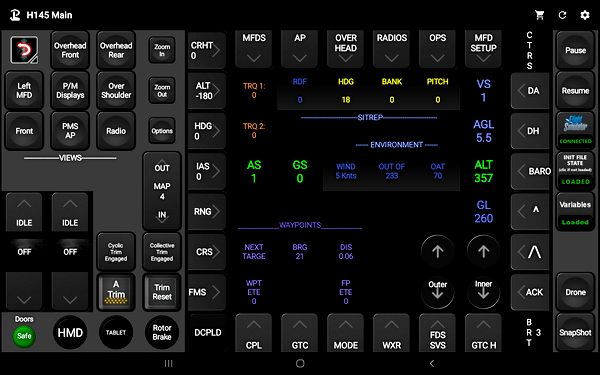Open the shopping cart icon
600x375 pixels.
[x=540, y=15]
